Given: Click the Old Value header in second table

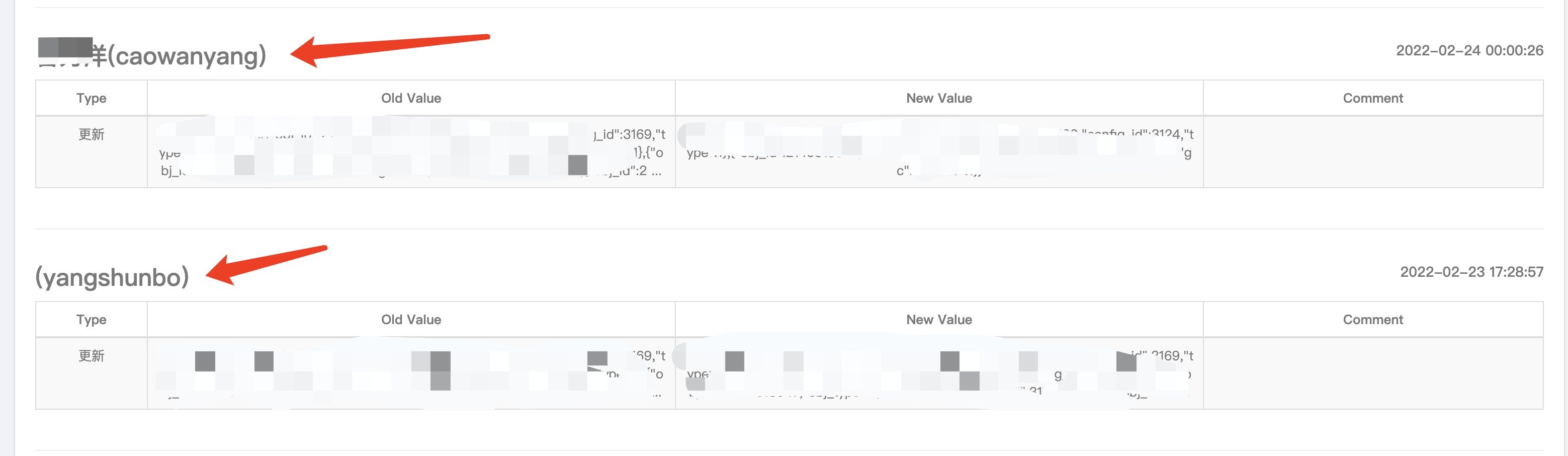Looking at the screenshot, I should pyautogui.click(x=411, y=319).
